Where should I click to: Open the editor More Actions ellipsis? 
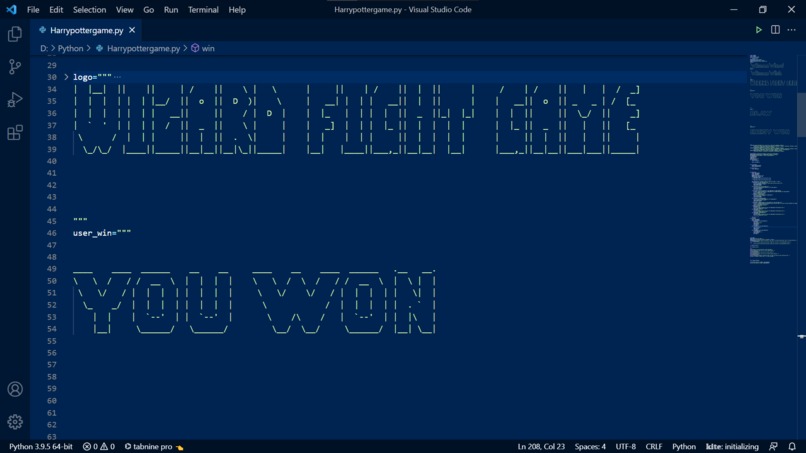coord(792,30)
